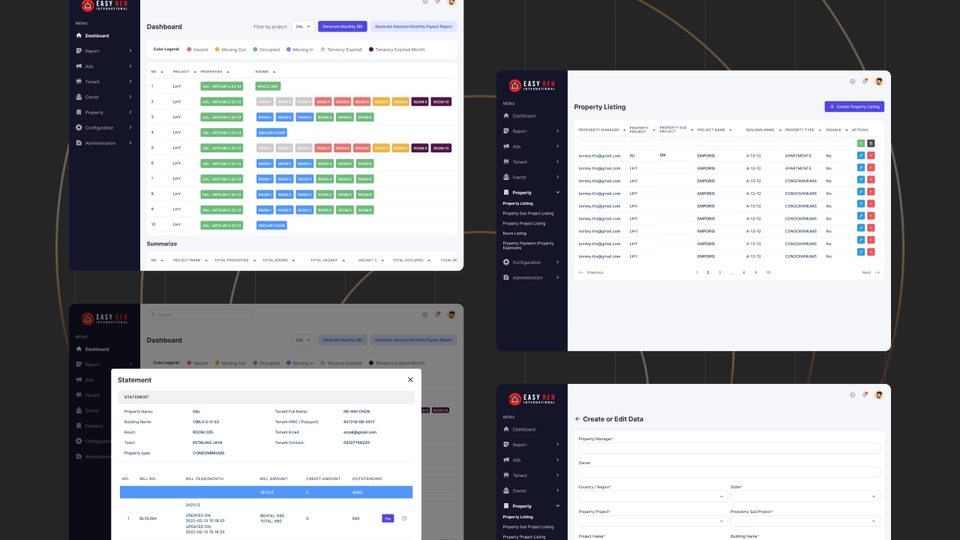Edit the RD project row in Property Listing
Screen dimensions: 960x540
861,156
